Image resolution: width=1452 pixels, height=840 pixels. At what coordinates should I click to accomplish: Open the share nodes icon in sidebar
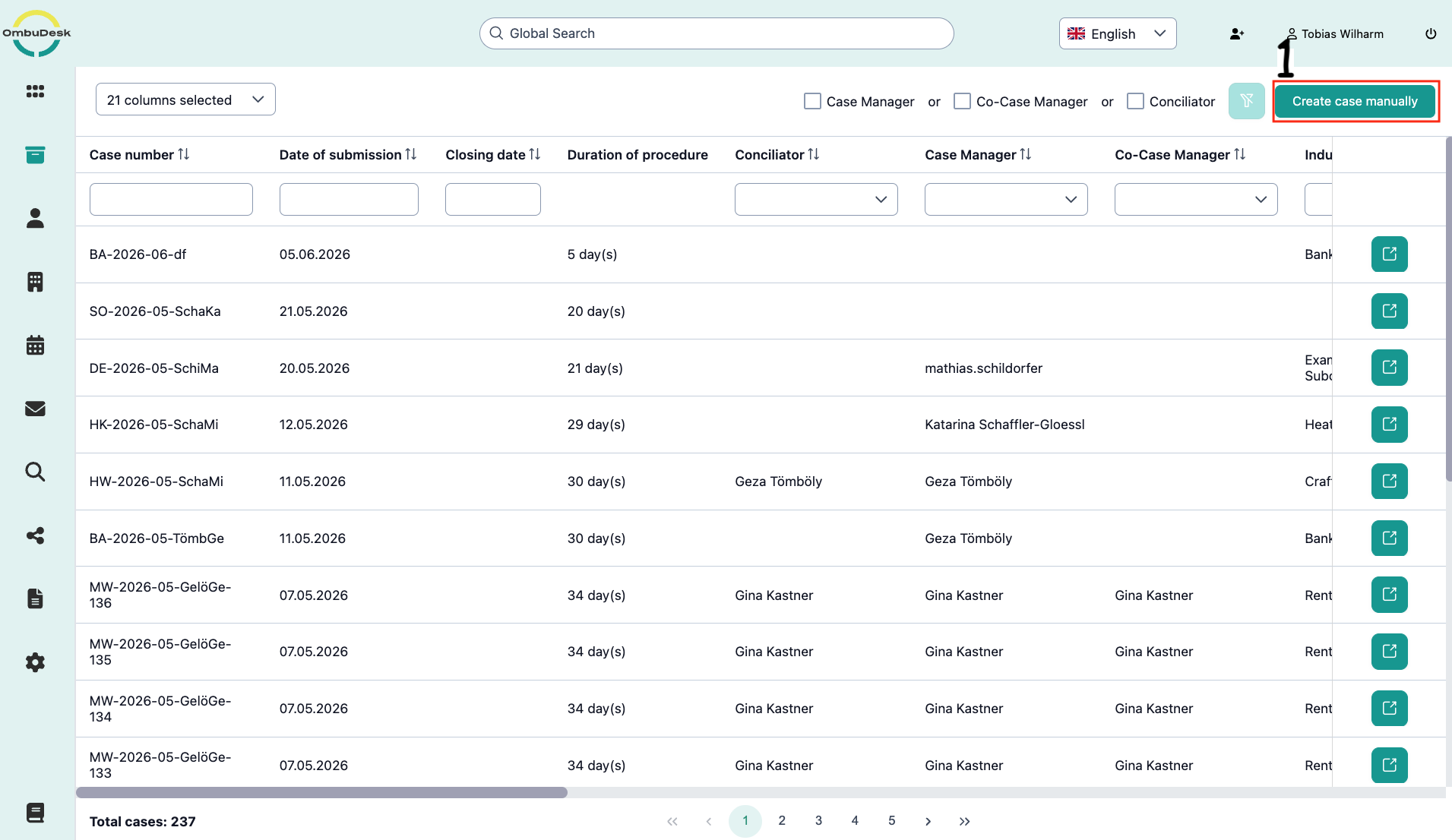35,535
